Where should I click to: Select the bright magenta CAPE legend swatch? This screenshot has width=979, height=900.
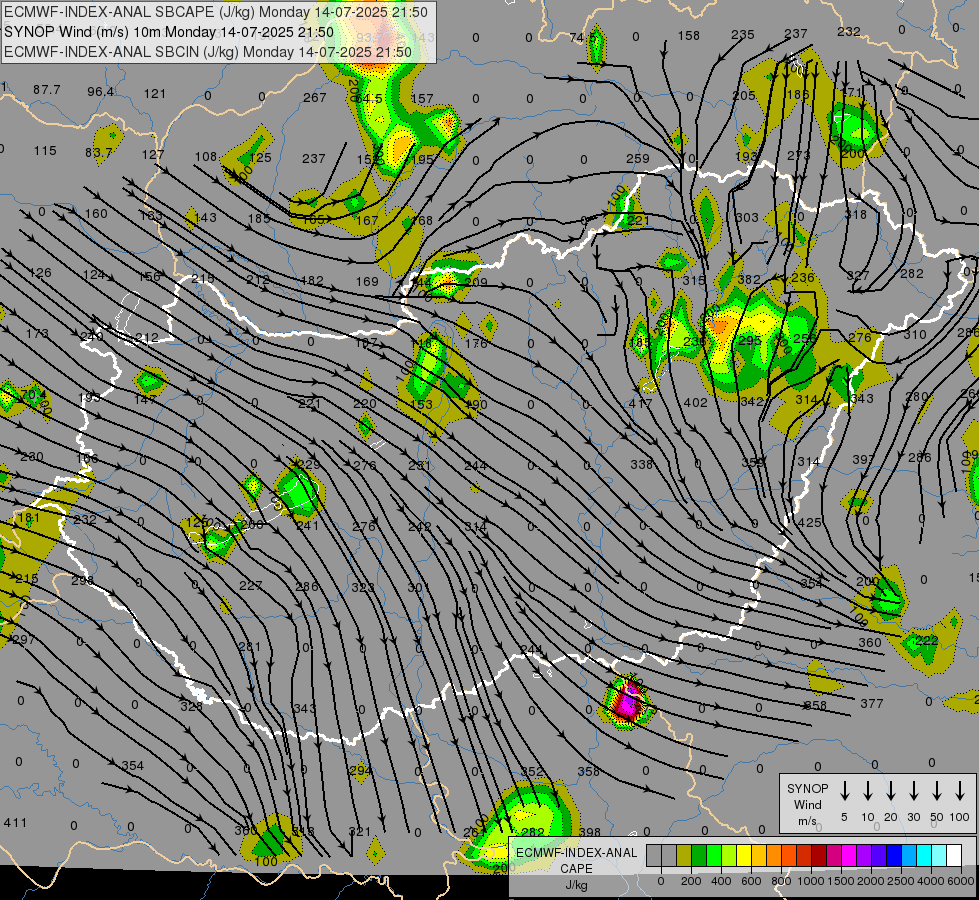[849, 855]
